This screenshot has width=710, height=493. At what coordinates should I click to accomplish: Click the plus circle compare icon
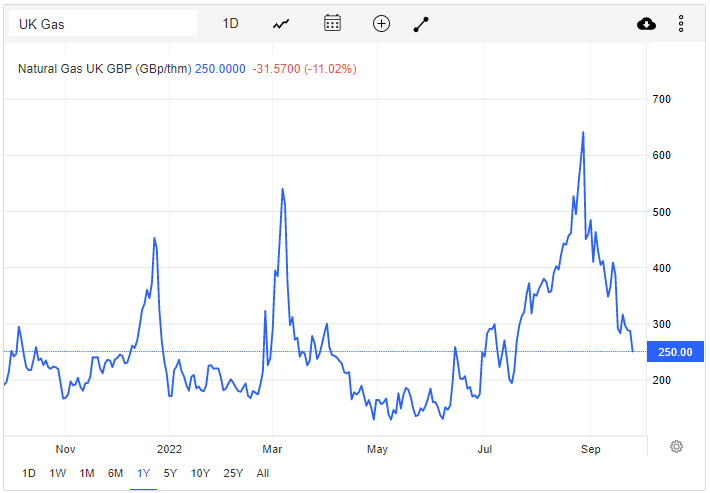381,24
